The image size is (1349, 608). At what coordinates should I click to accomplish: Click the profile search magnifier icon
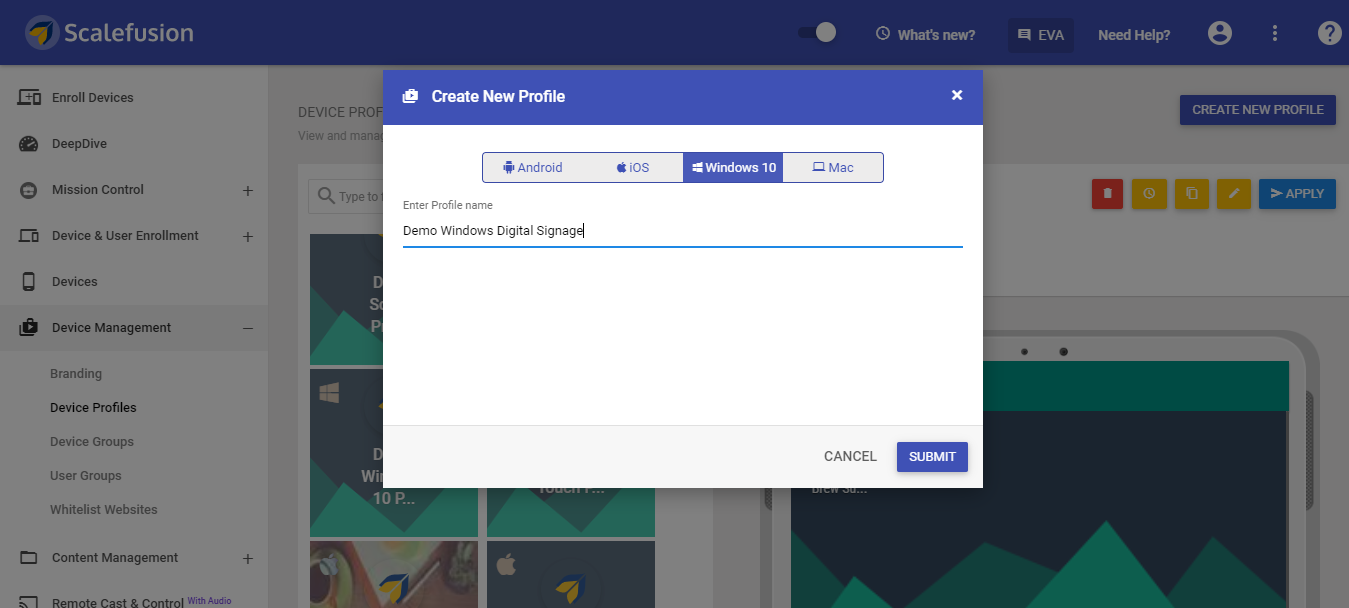pos(326,196)
